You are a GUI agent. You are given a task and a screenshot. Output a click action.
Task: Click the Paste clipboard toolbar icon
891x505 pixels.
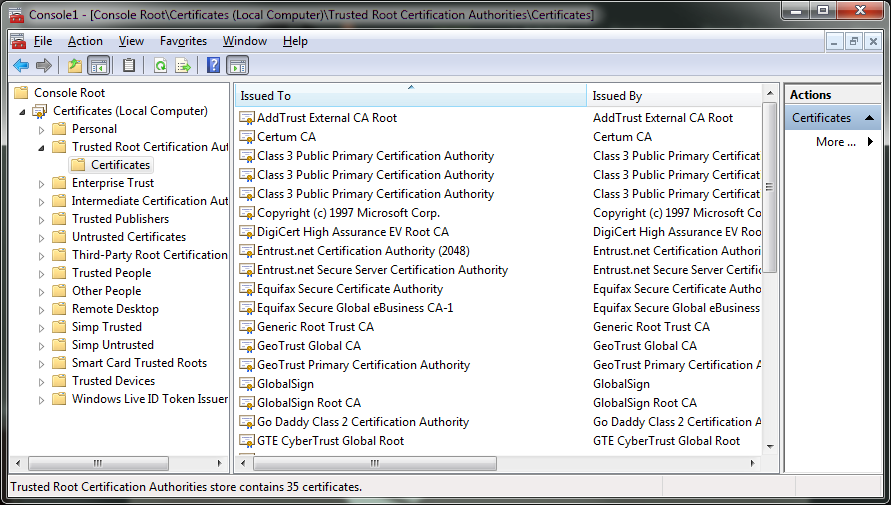129,66
